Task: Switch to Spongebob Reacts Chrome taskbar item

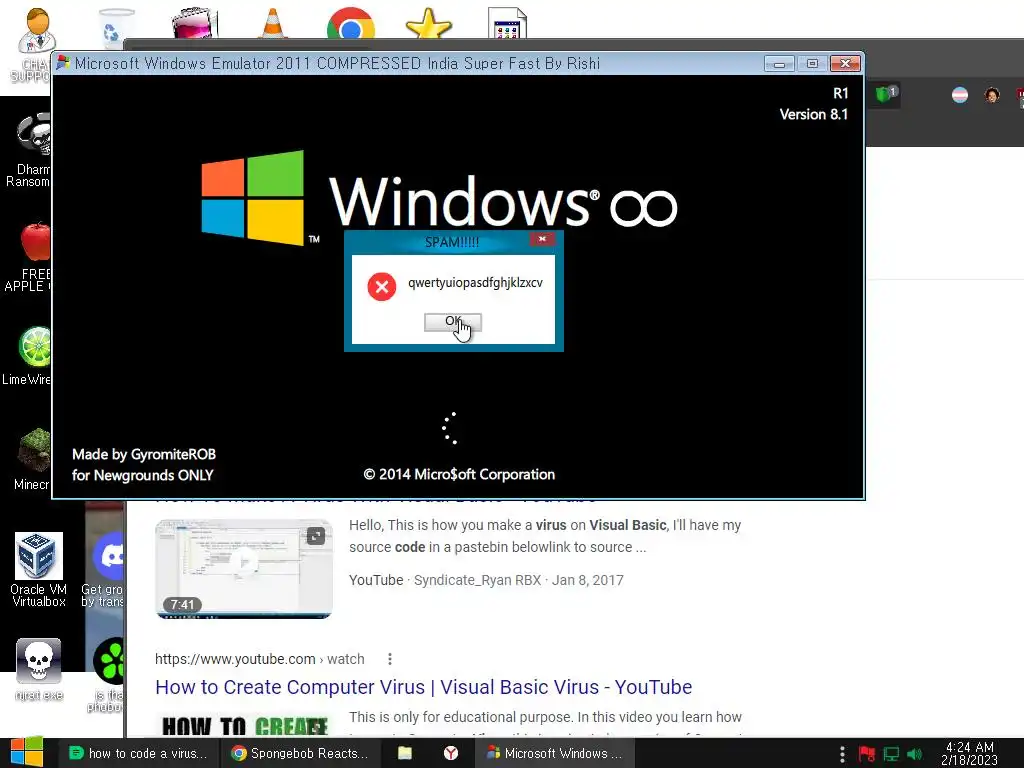Action: tap(300, 754)
